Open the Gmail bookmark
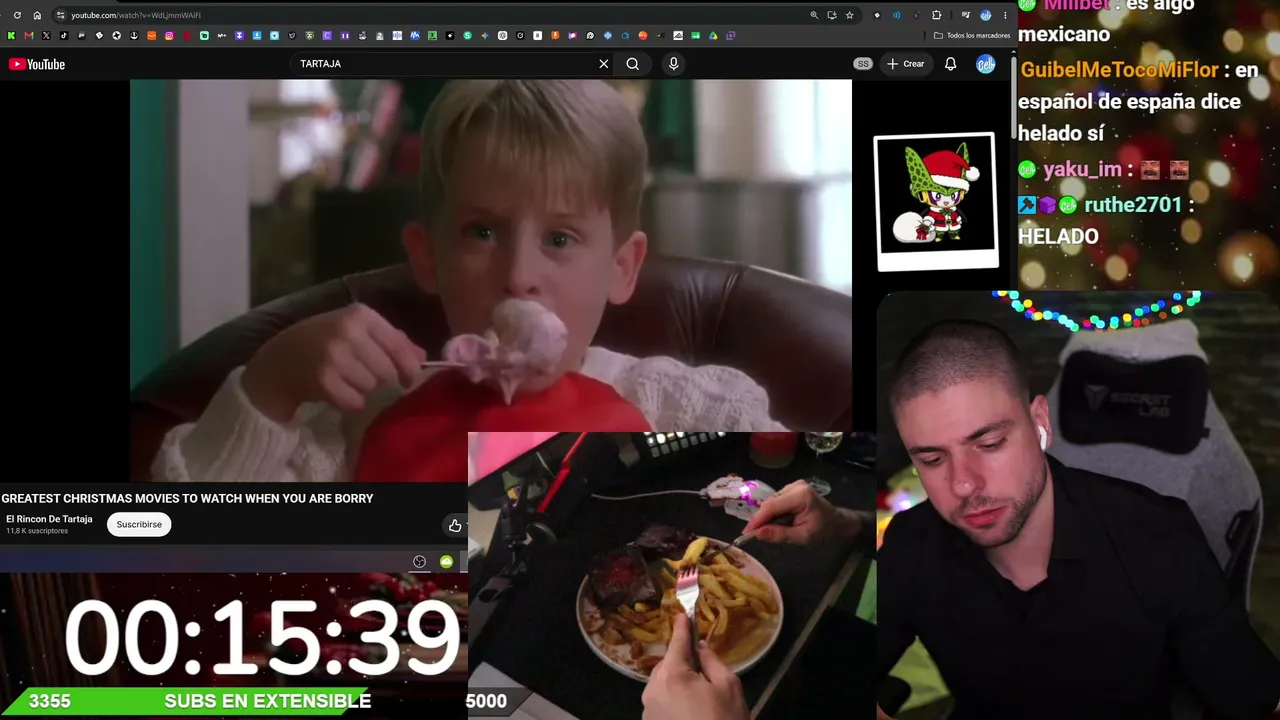This screenshot has height=720, width=1280. tap(28, 36)
